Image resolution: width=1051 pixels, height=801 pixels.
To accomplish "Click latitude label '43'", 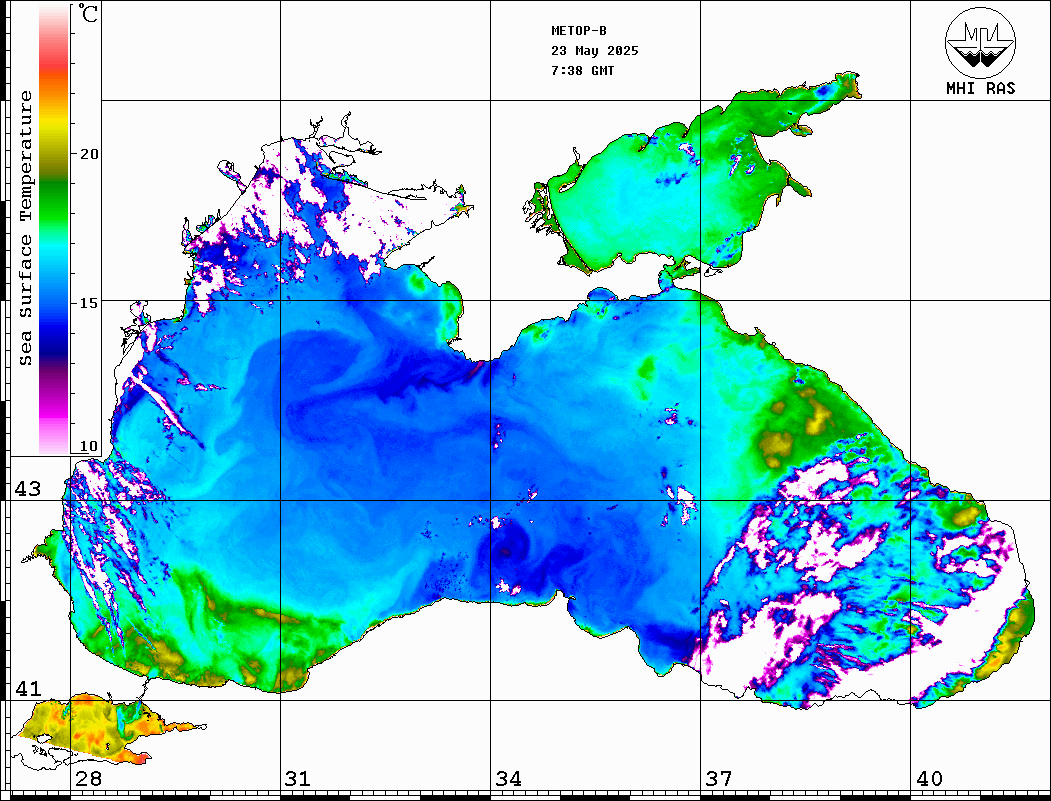I will point(28,489).
